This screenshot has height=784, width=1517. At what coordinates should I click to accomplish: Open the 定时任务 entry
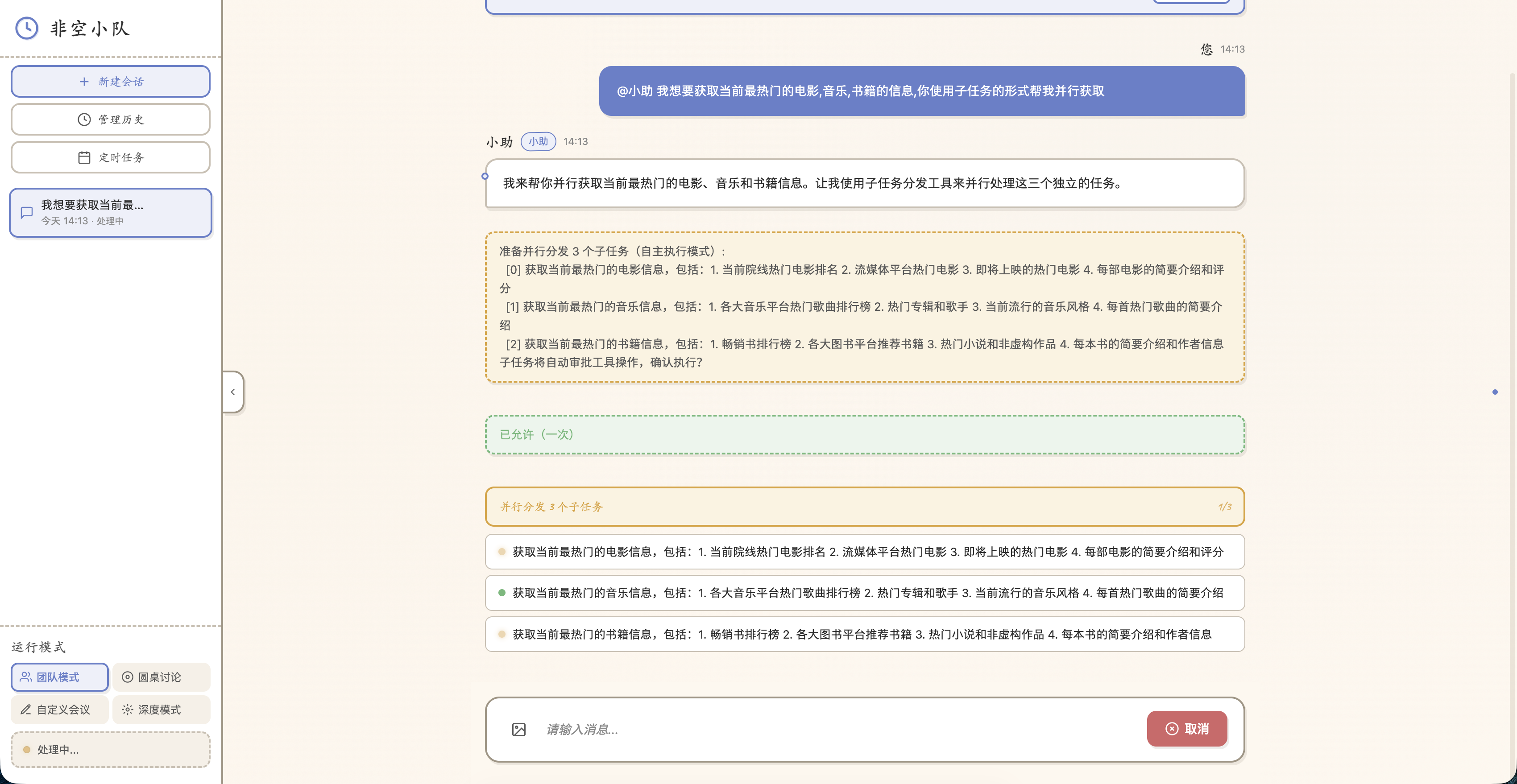[x=110, y=157]
